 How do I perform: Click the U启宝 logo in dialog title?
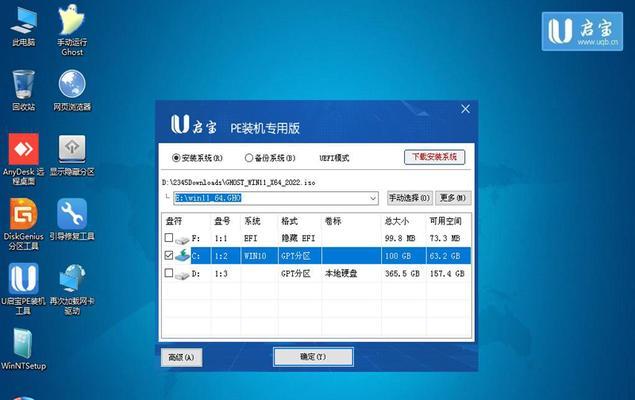click(193, 124)
